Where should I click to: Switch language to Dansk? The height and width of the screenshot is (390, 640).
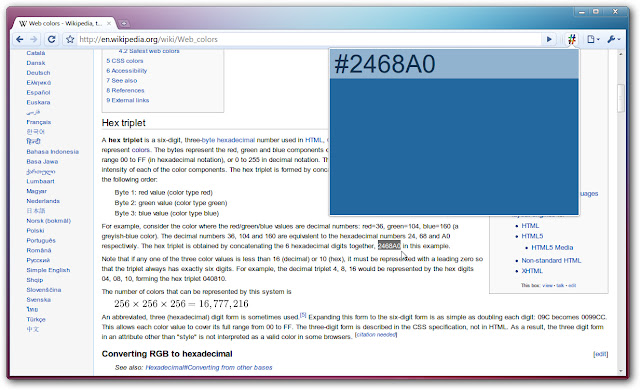tap(36, 63)
